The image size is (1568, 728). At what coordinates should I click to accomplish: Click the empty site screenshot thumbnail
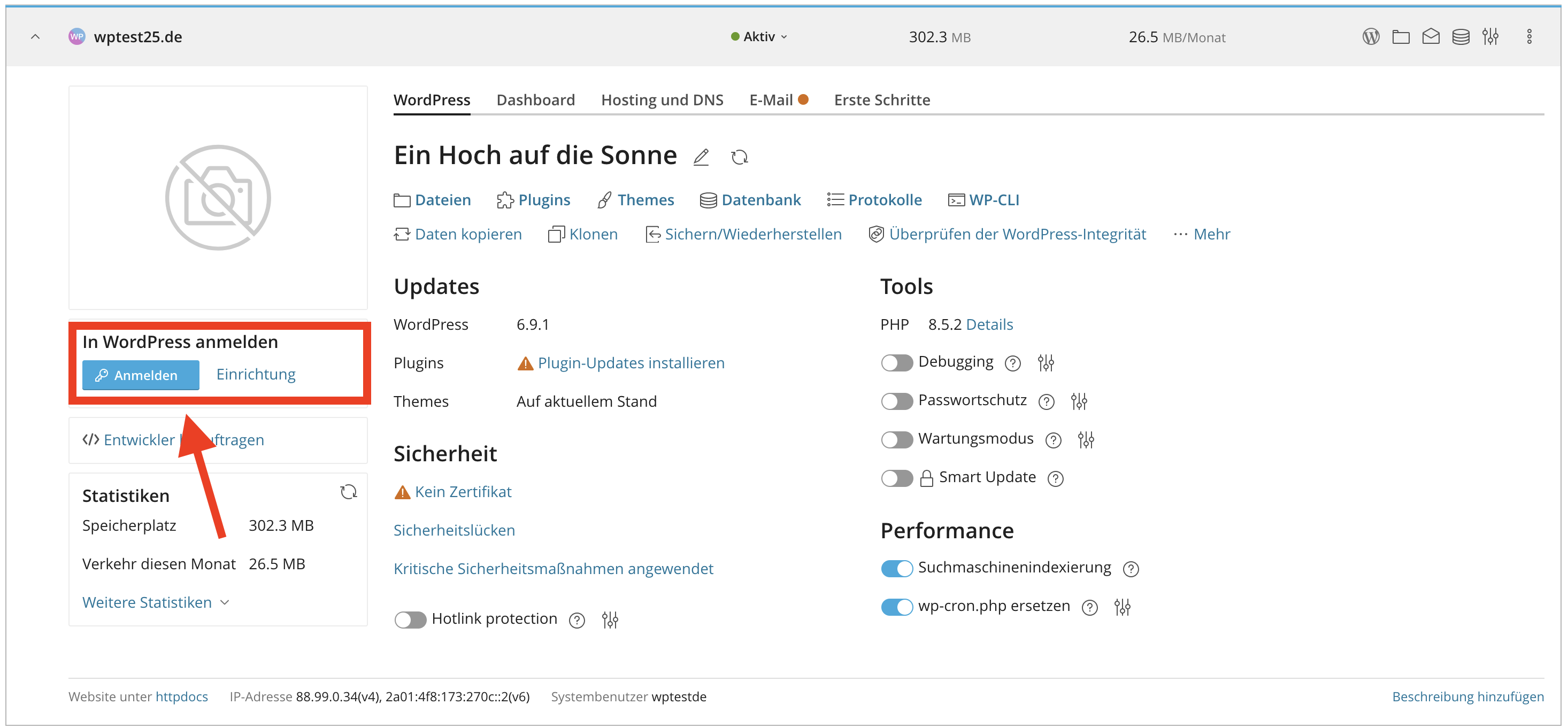pos(218,198)
